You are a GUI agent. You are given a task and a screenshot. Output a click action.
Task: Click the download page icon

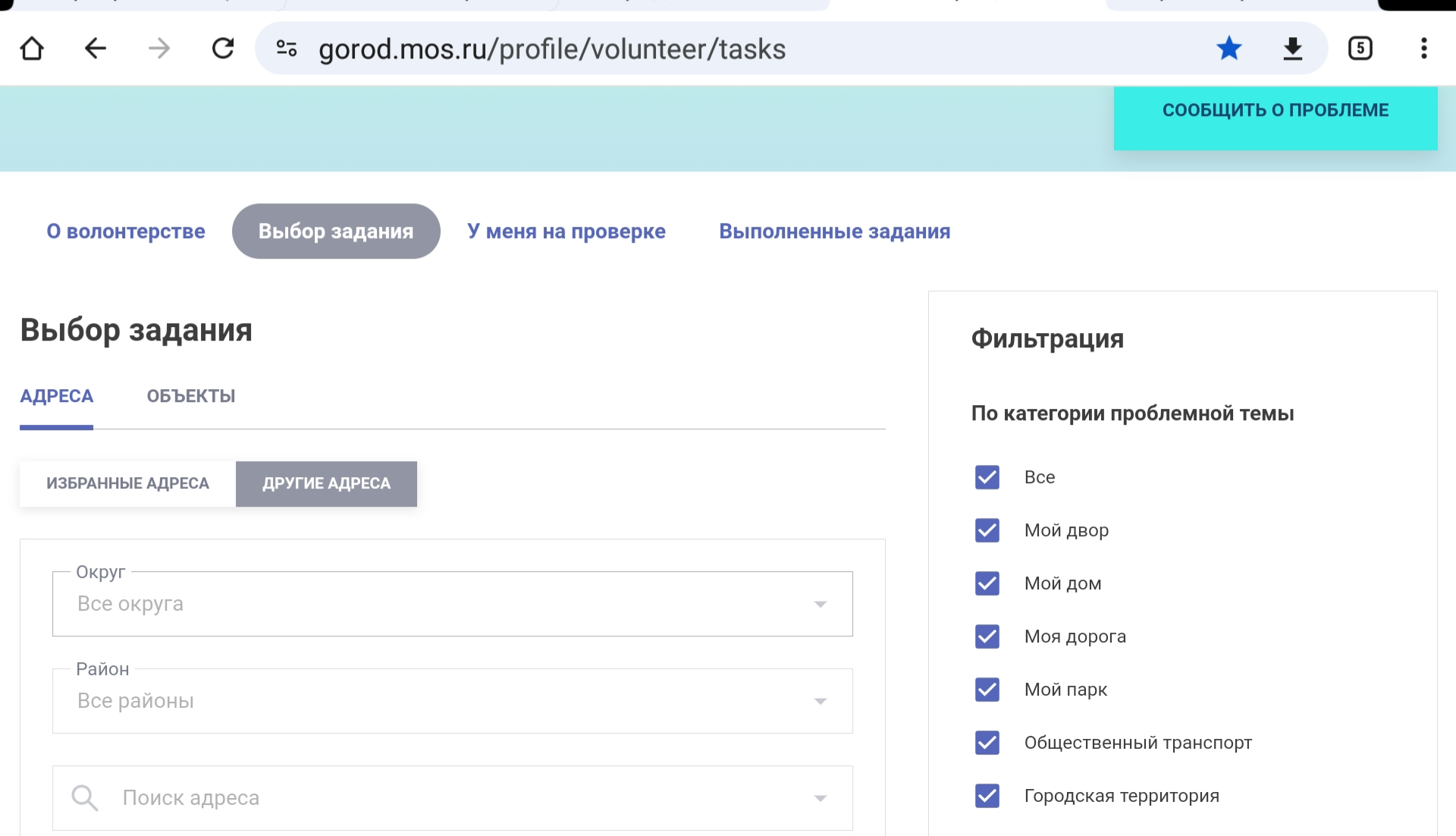[x=1293, y=49]
